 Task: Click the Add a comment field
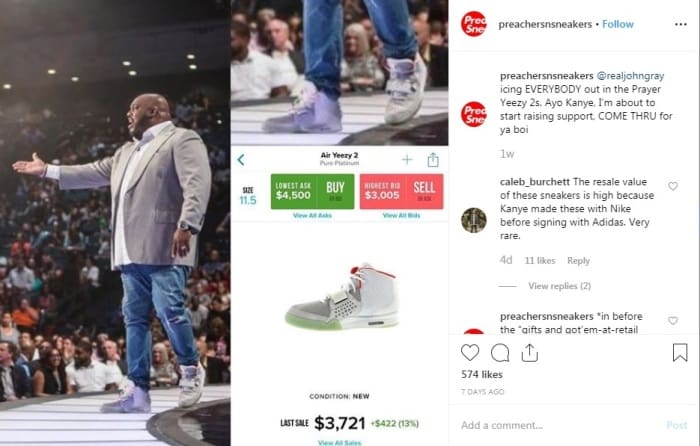coord(558,425)
